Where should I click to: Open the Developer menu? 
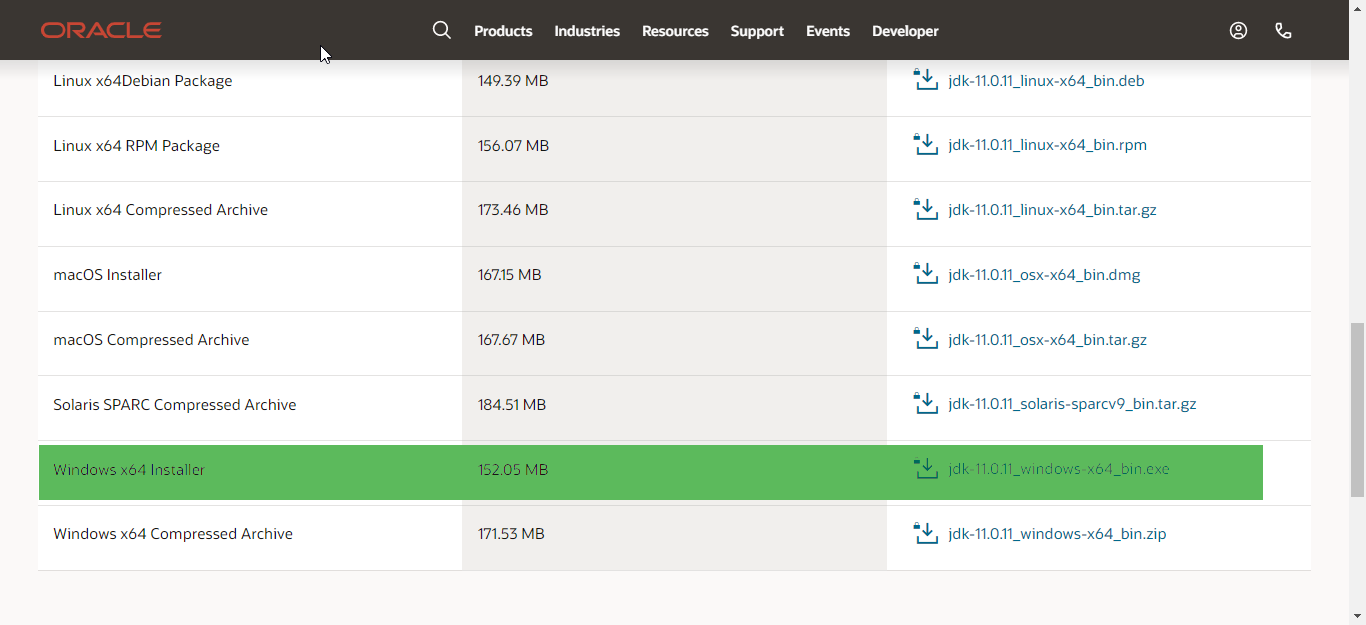pyautogui.click(x=905, y=31)
